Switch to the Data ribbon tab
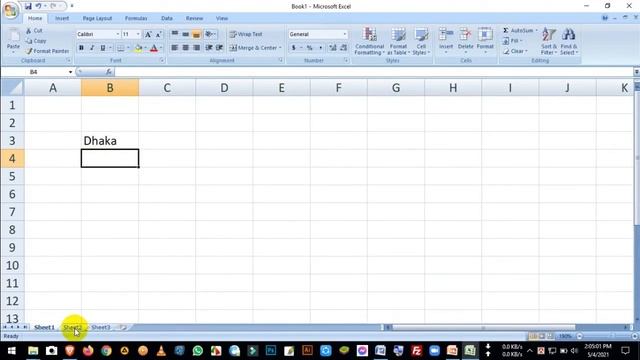640x360 pixels. pyautogui.click(x=167, y=18)
